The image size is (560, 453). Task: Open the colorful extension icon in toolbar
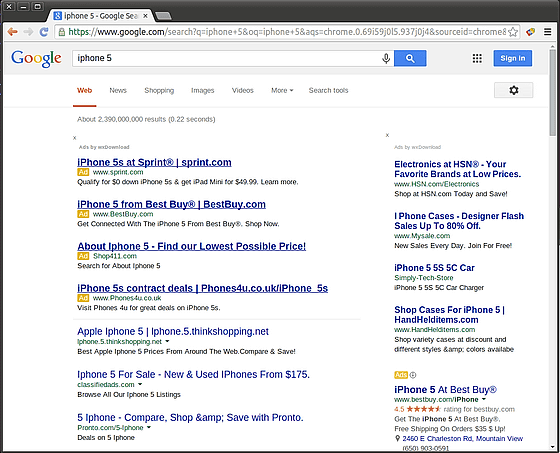530,32
